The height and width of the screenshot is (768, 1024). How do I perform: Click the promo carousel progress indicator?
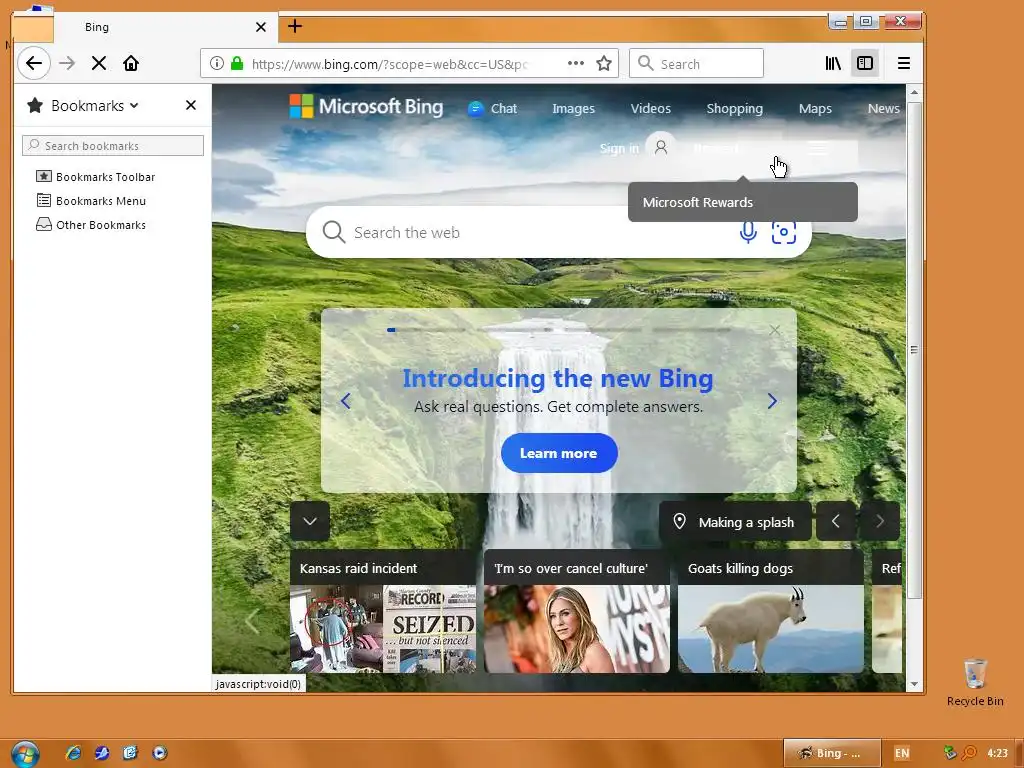coord(559,330)
